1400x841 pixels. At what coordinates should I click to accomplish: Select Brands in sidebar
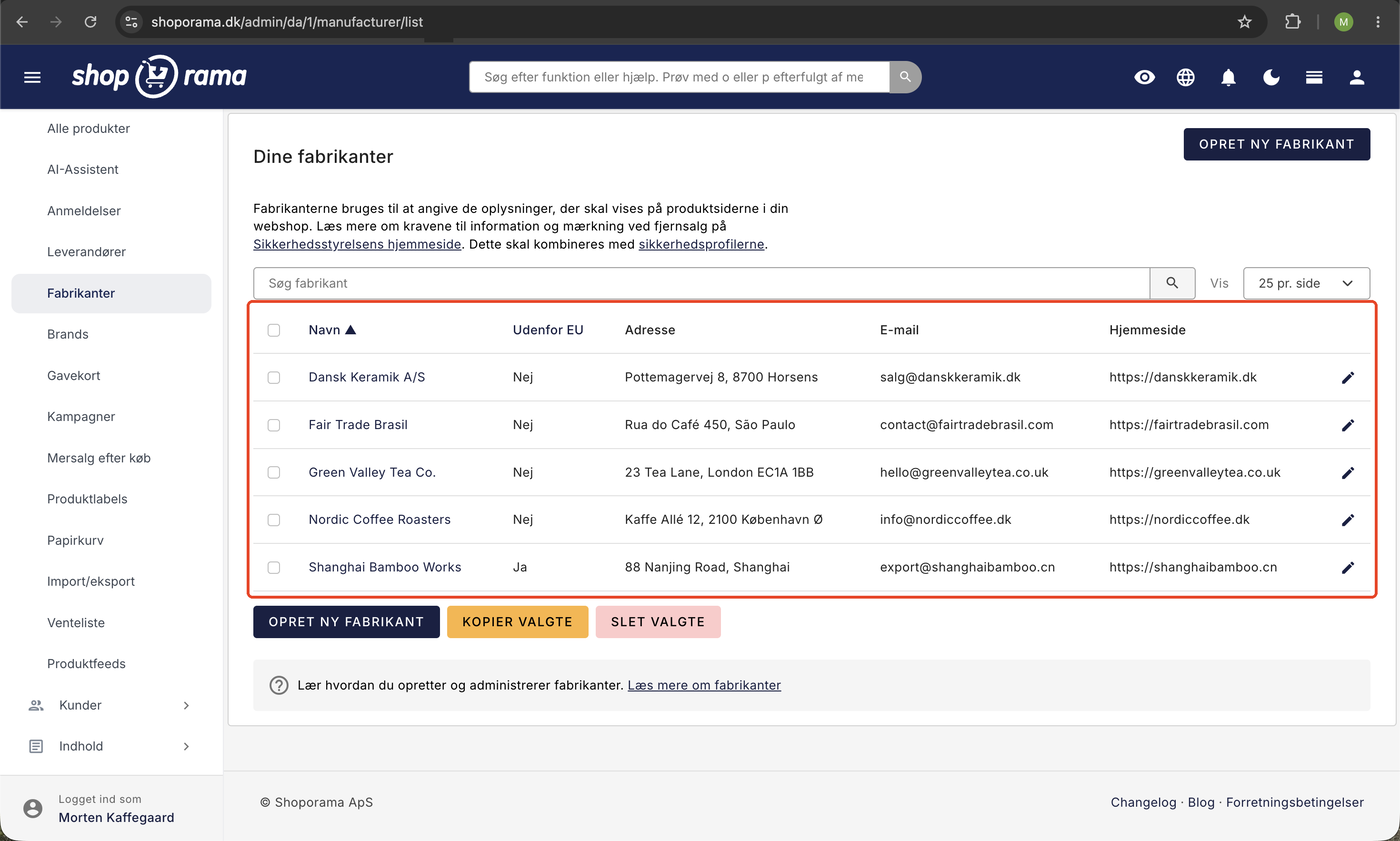coord(68,334)
